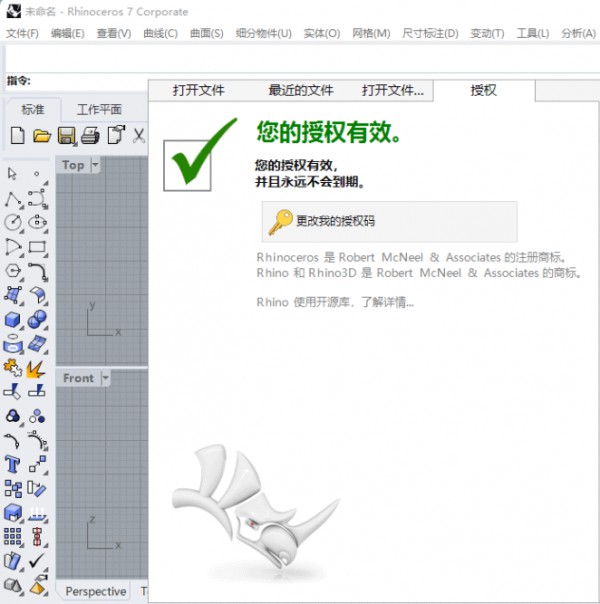
Task: Select the Polyline tool
Action: pyautogui.click(x=13, y=199)
